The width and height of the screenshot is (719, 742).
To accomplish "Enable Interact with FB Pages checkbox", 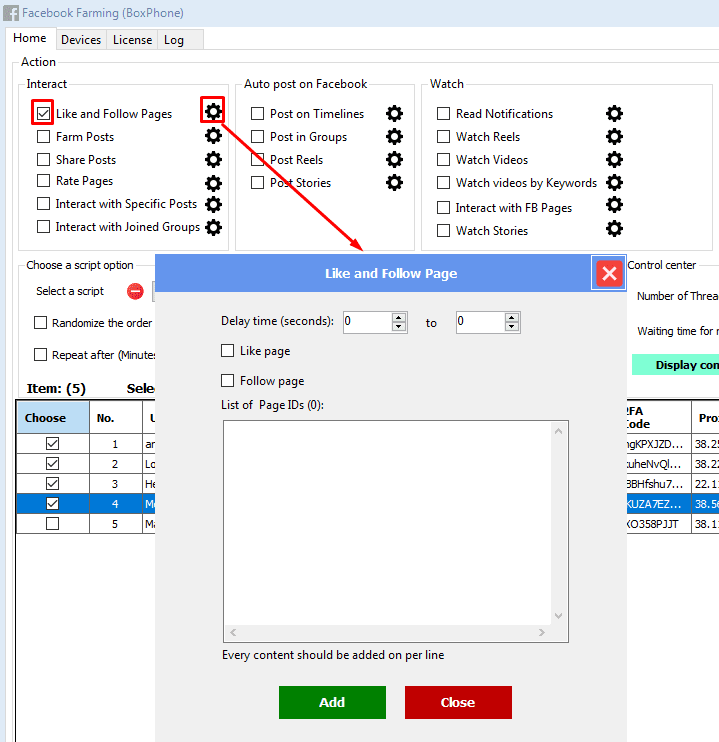I will click(443, 207).
